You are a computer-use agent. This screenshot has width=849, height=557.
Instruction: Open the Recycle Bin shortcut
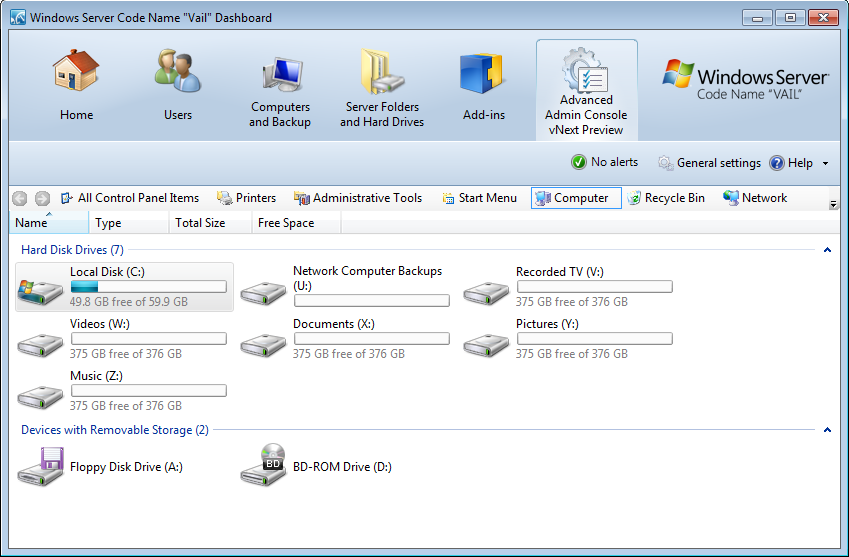click(666, 198)
